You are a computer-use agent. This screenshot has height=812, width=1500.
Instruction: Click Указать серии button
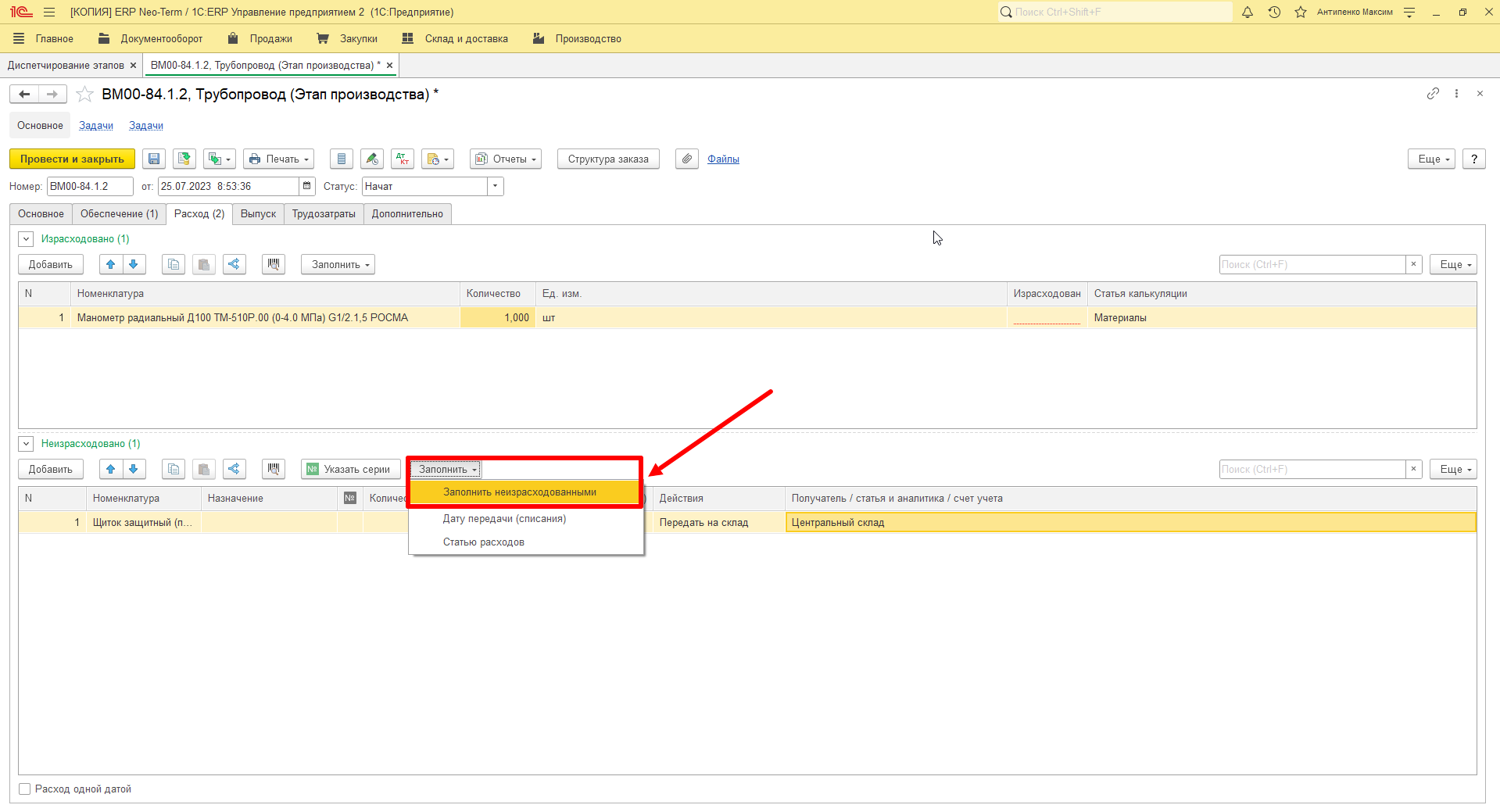click(350, 469)
